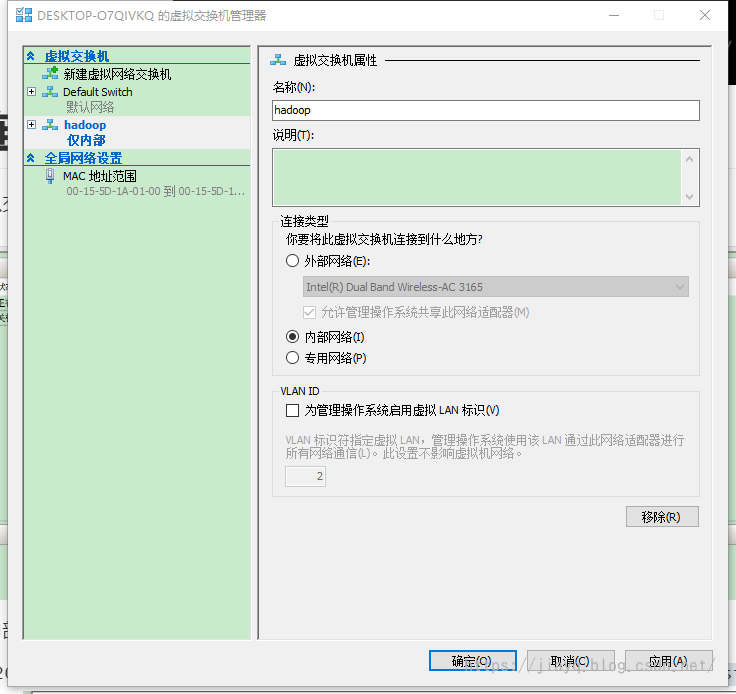
Task: Click the 虚拟交换机属性 header icon
Action: coord(278,60)
